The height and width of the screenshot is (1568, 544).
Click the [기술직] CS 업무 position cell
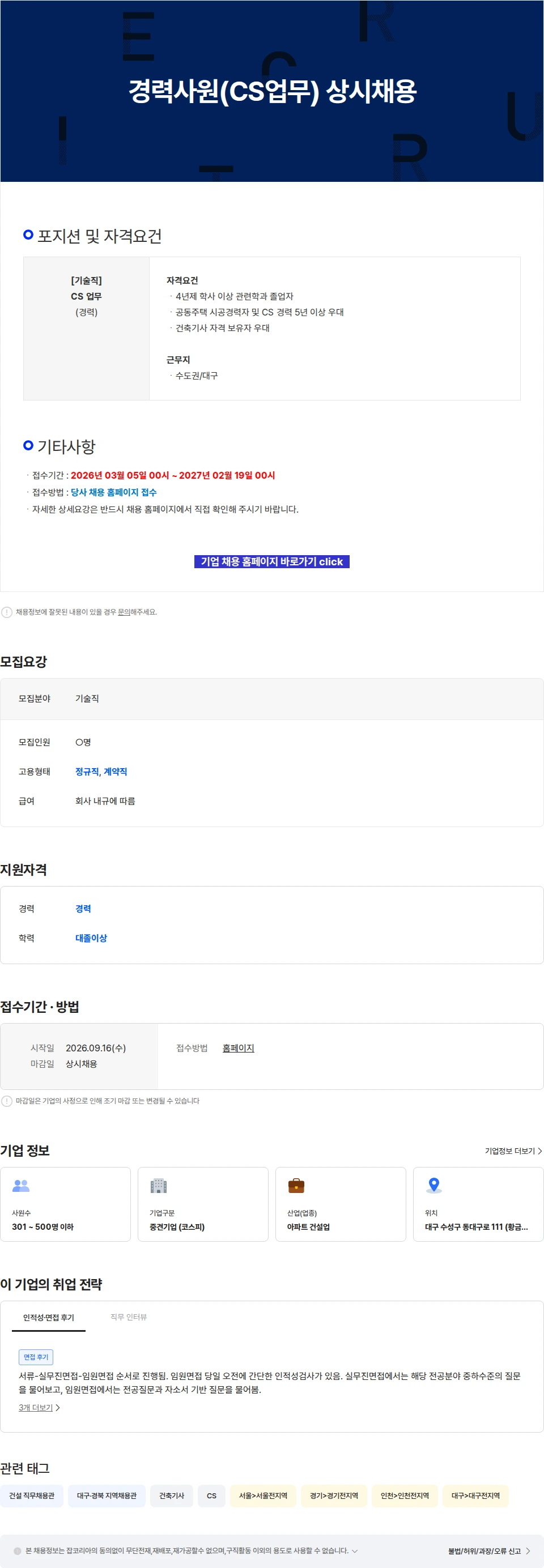[x=87, y=329]
